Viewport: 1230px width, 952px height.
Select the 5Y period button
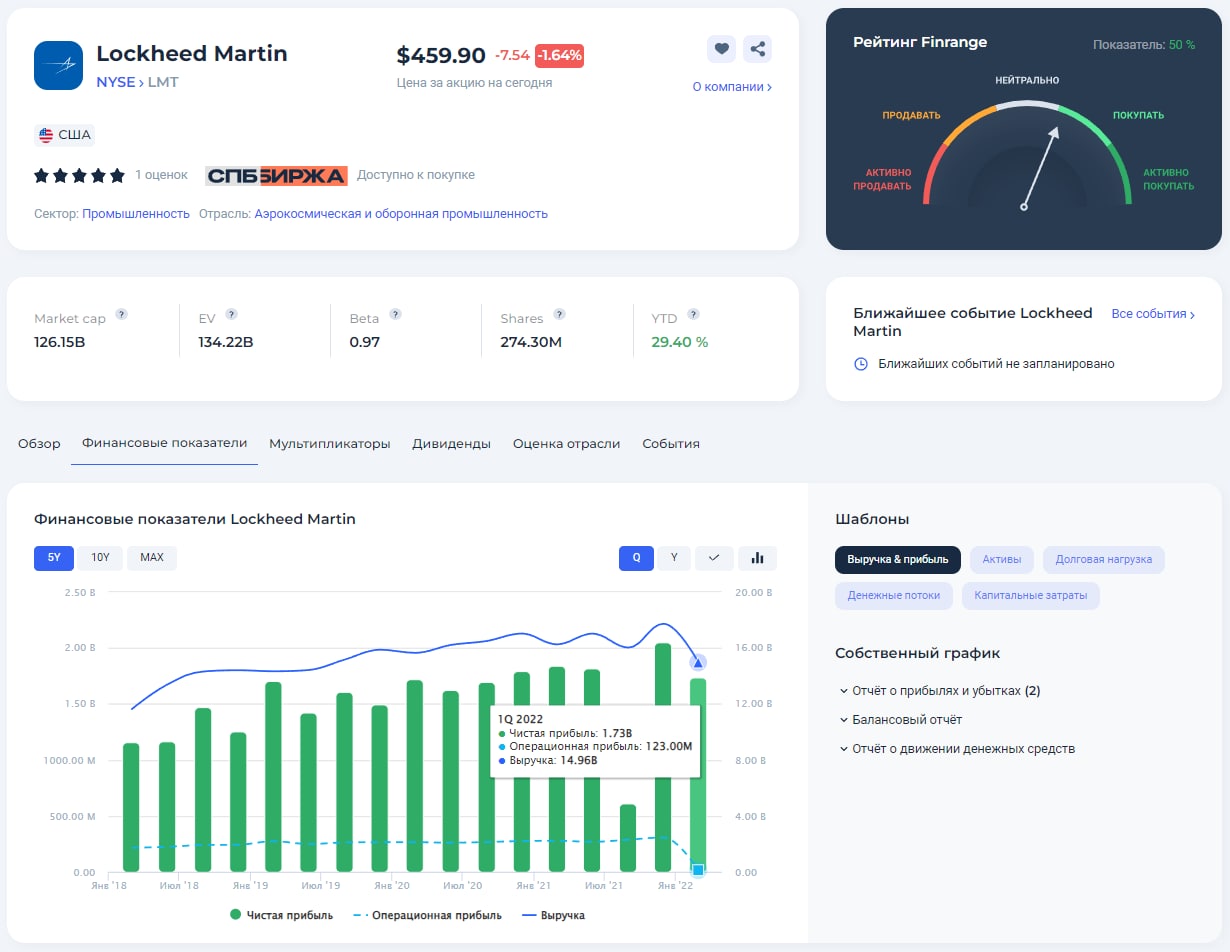[x=54, y=557]
